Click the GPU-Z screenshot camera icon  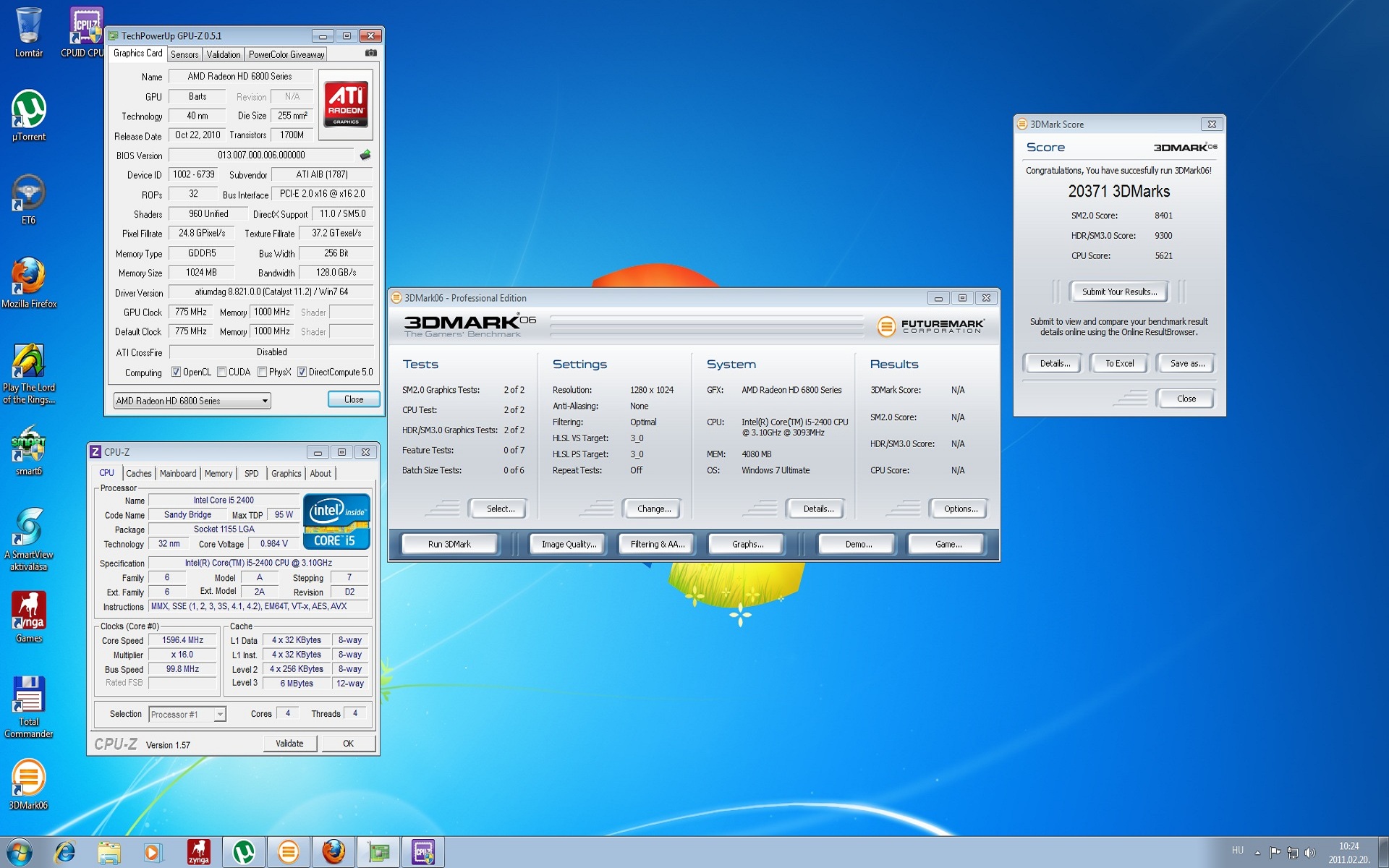[x=370, y=53]
